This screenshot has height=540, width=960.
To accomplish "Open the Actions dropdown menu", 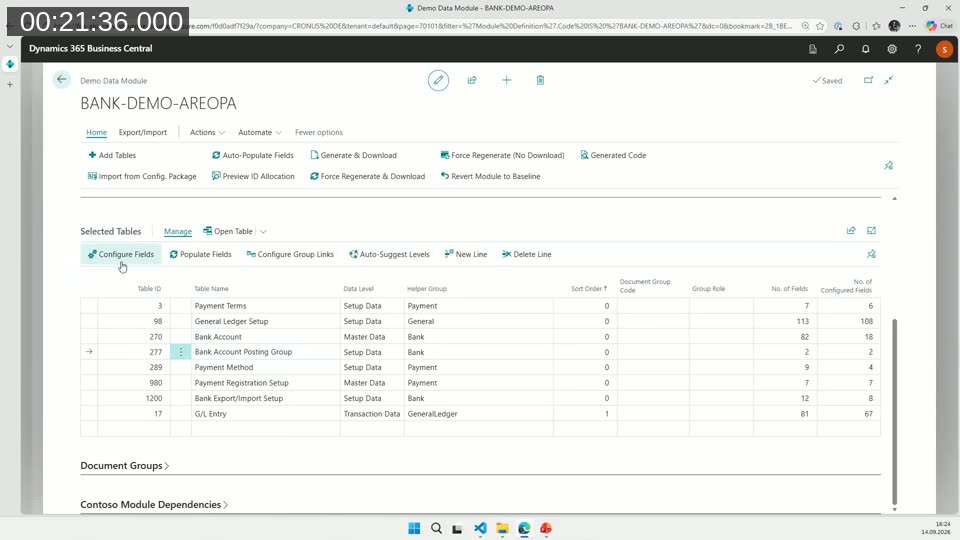I will pos(208,132).
